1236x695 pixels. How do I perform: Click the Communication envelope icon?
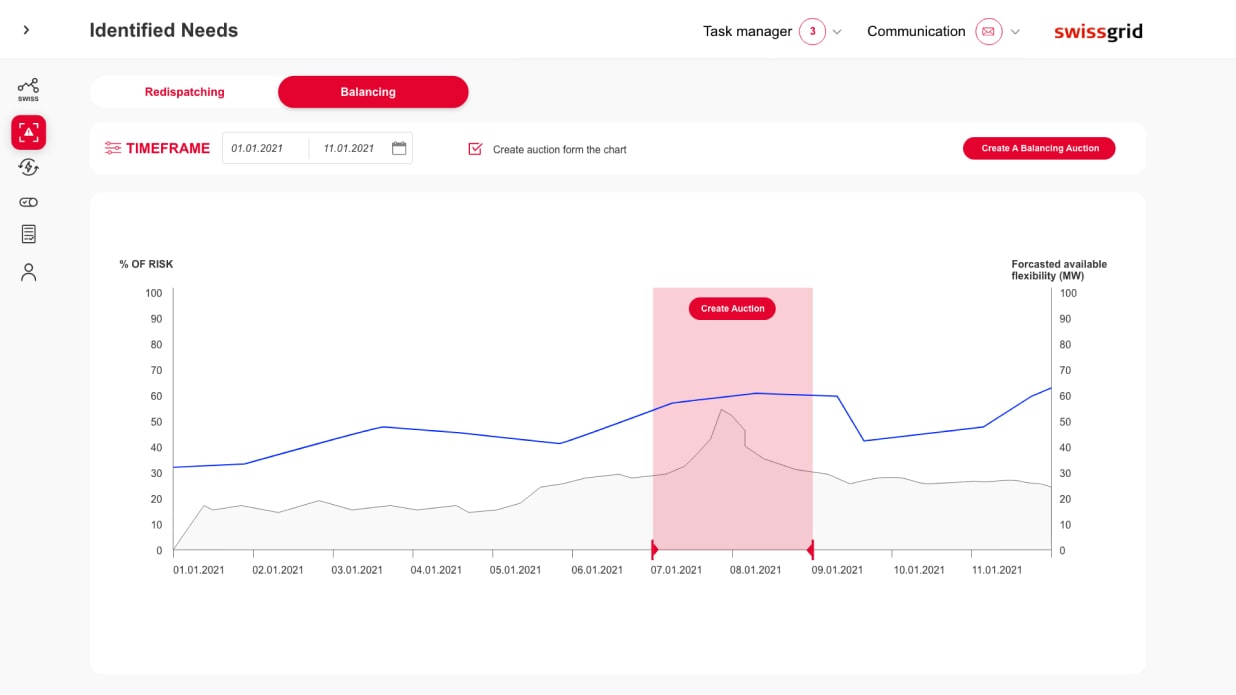coord(988,31)
